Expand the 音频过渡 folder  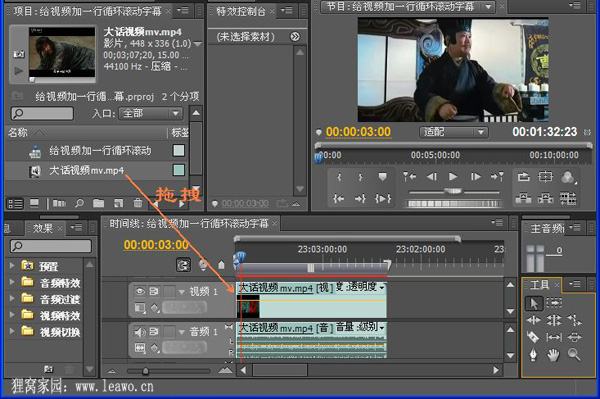(x=12, y=298)
